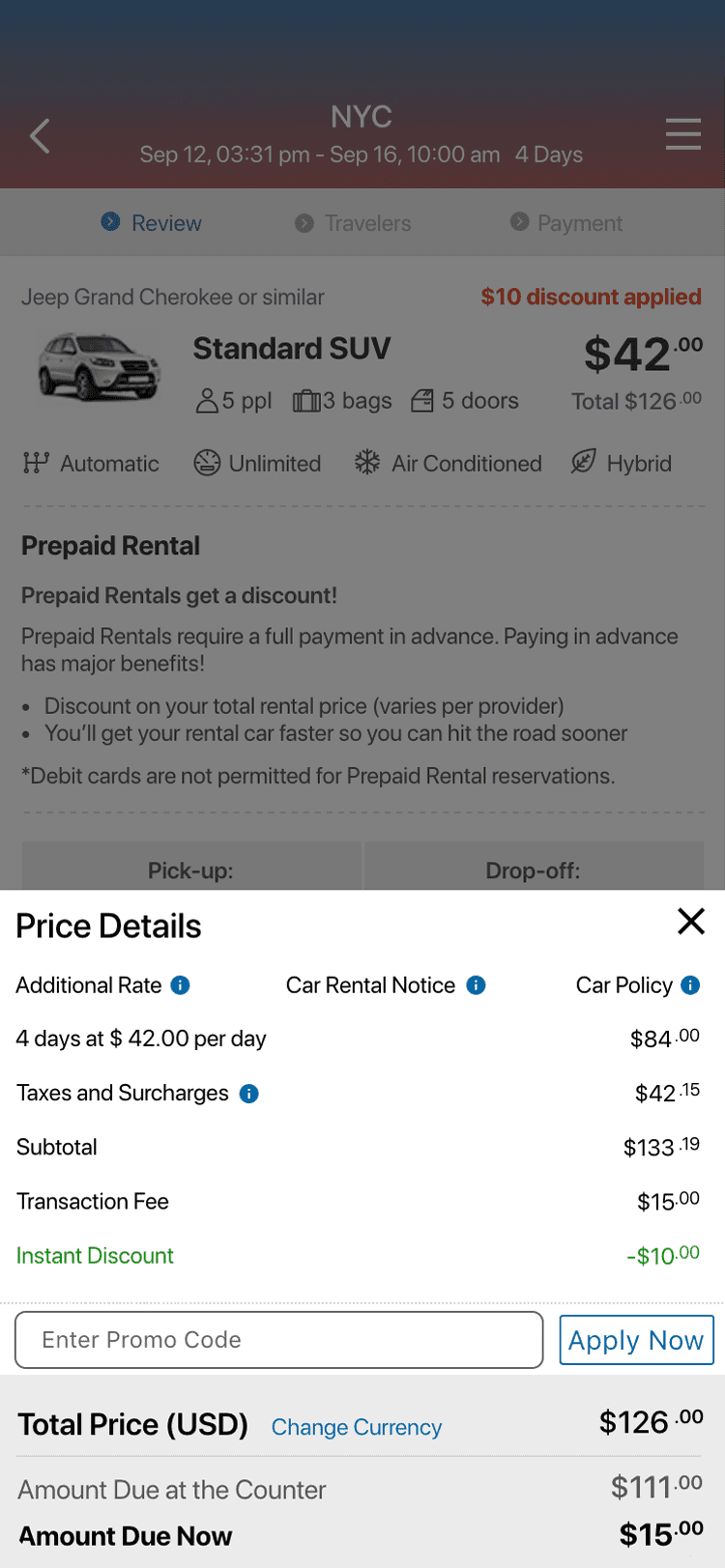
Task: Select the Standard SUV car thumbnail
Action: [99, 365]
